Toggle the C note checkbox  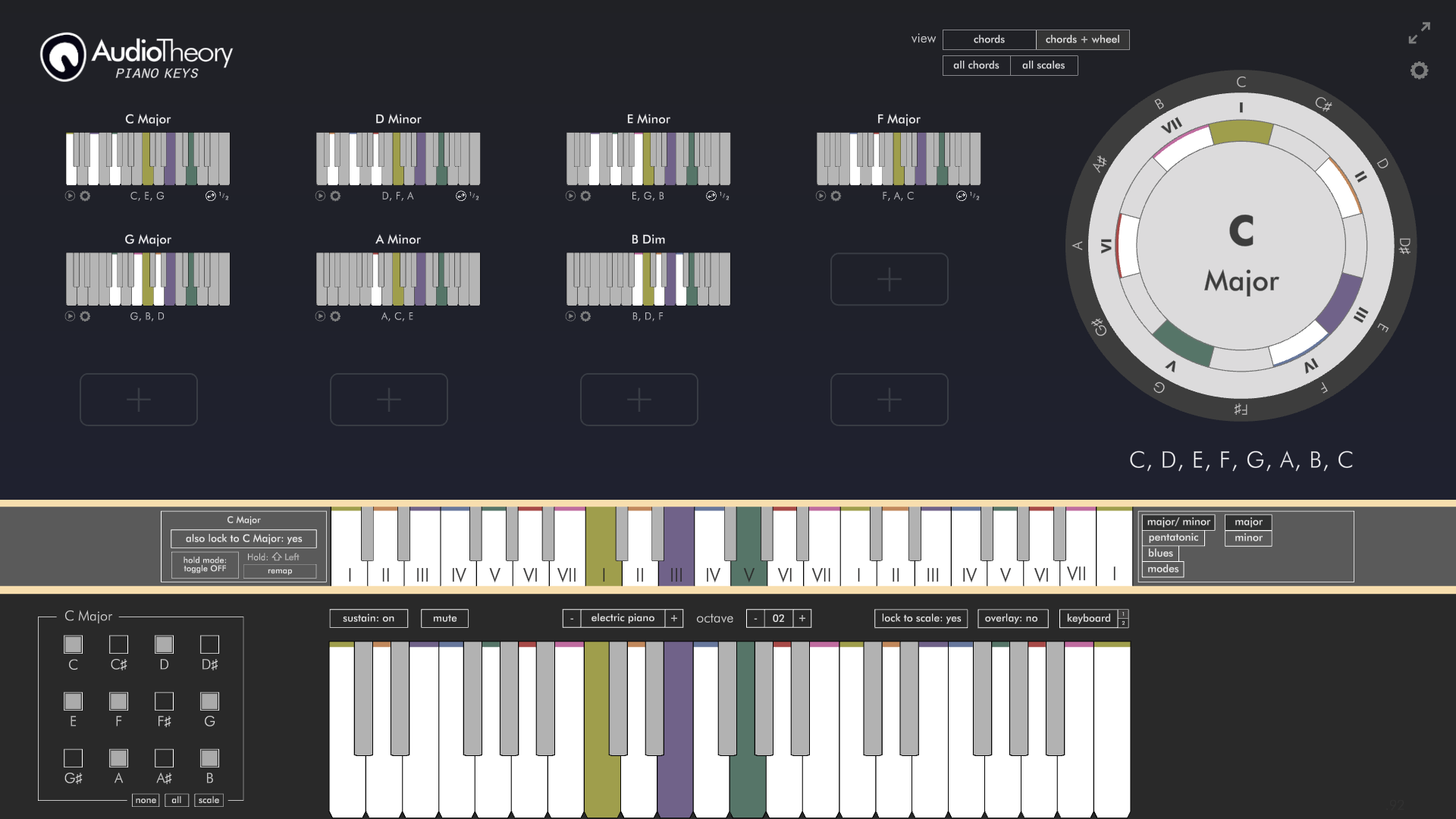(73, 644)
